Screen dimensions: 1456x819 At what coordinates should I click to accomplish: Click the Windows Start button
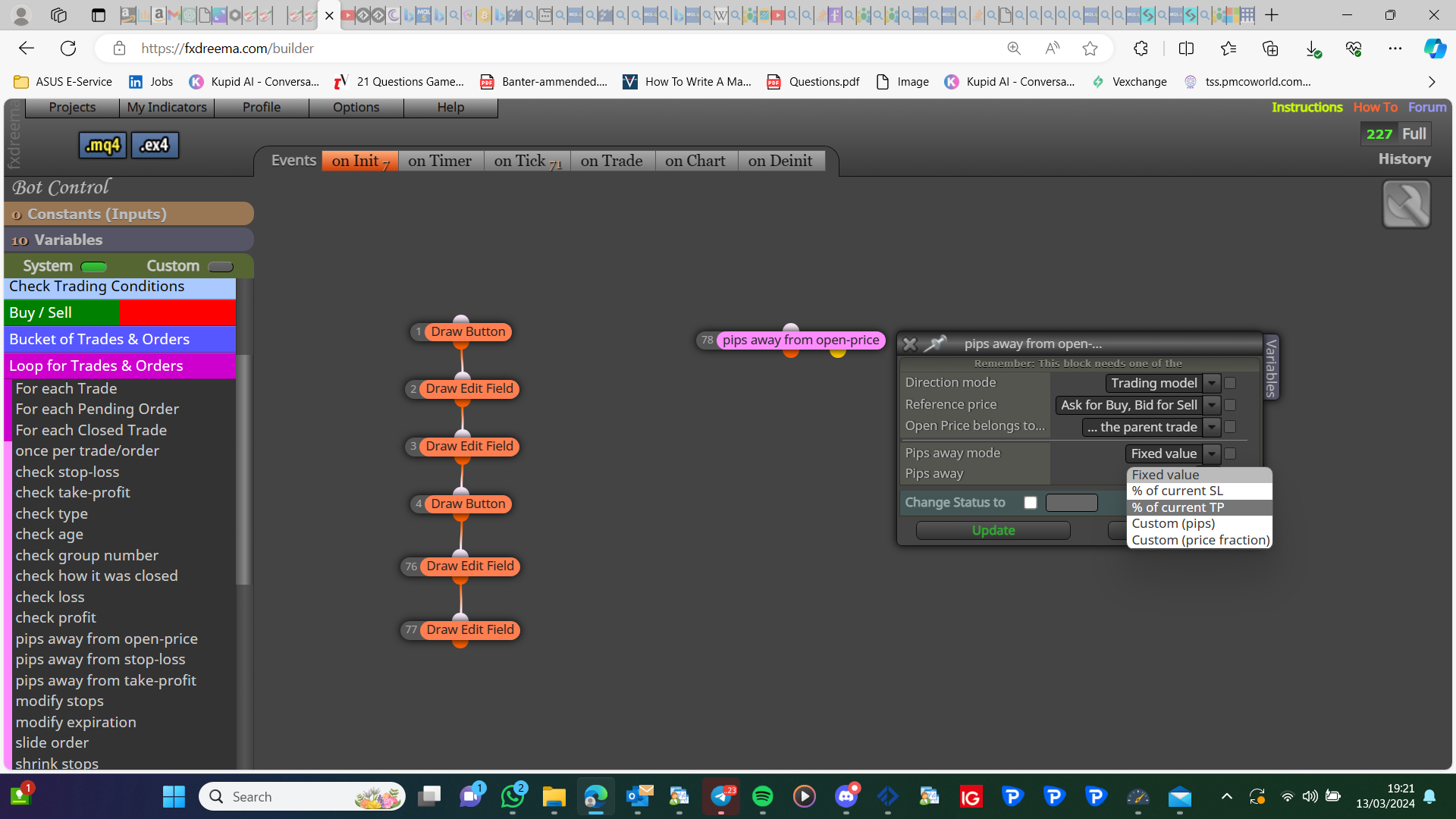point(174,796)
